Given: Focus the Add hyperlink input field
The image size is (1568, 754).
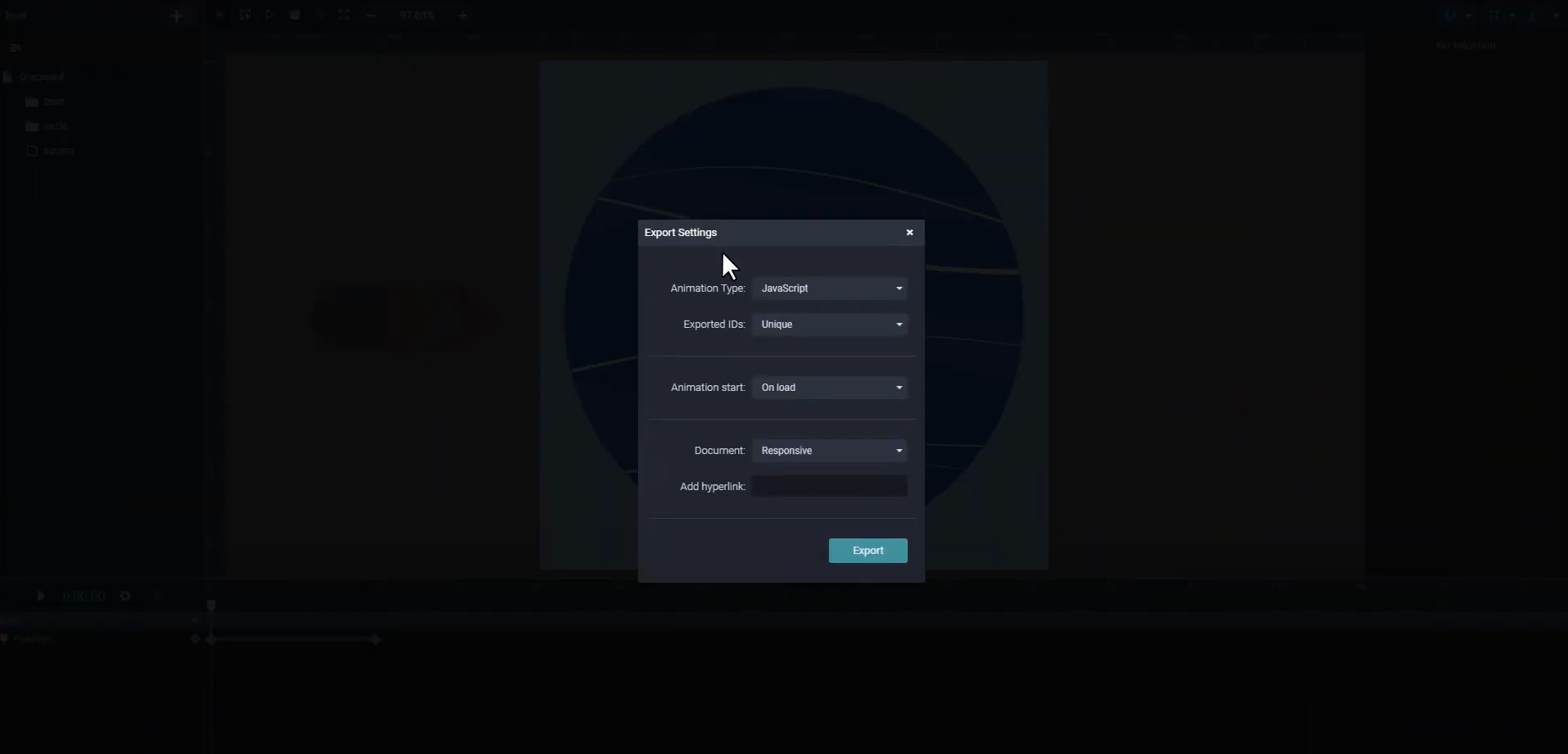Looking at the screenshot, I should pos(829,487).
